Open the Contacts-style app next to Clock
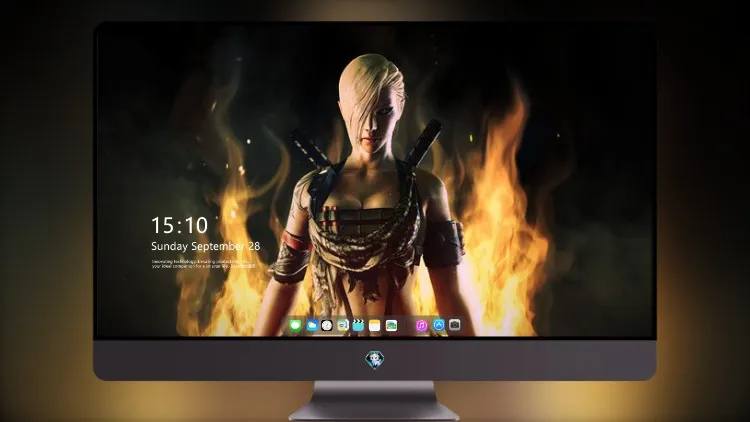 (342, 326)
